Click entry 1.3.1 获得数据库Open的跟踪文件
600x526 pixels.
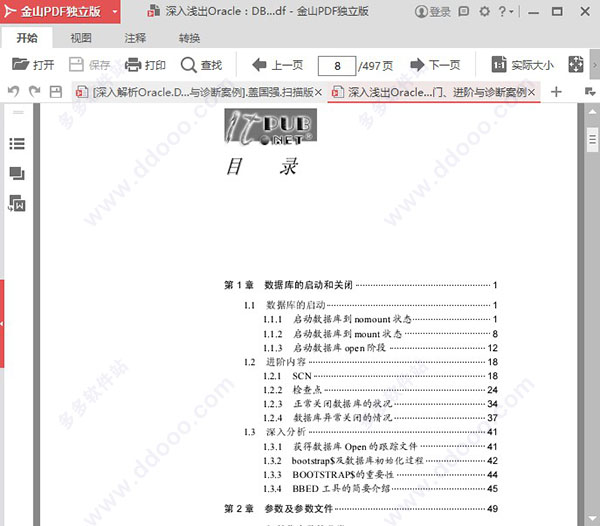pos(380,446)
